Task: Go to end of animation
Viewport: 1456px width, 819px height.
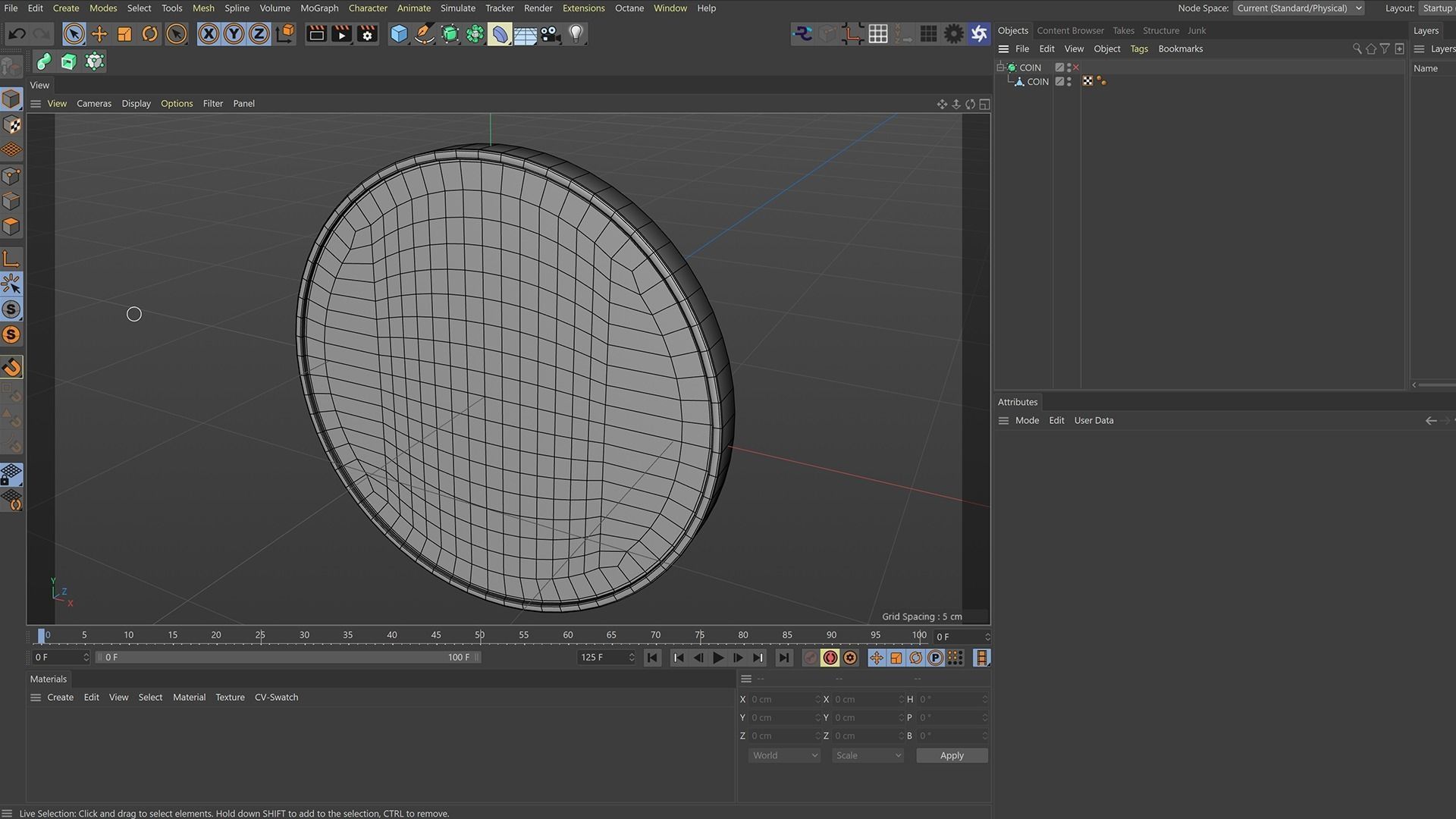Action: (784, 658)
